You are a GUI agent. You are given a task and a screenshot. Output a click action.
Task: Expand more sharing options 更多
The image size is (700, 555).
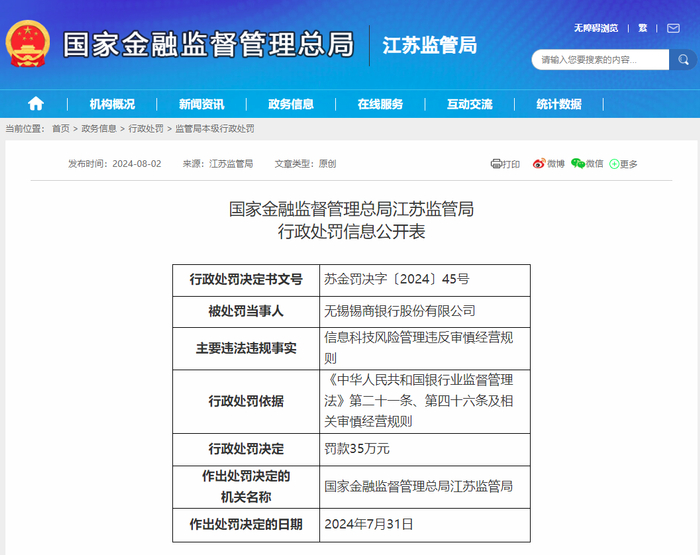coord(623,164)
